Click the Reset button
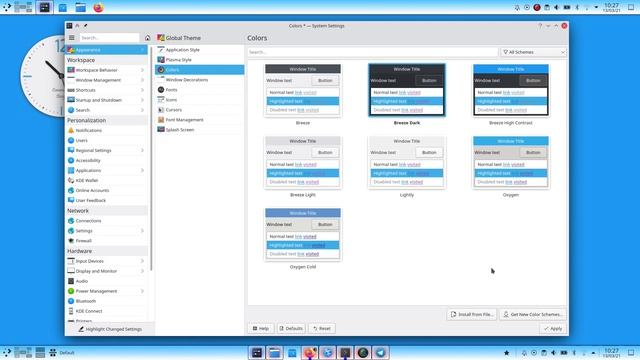This screenshot has height=360, width=640. click(x=322, y=329)
